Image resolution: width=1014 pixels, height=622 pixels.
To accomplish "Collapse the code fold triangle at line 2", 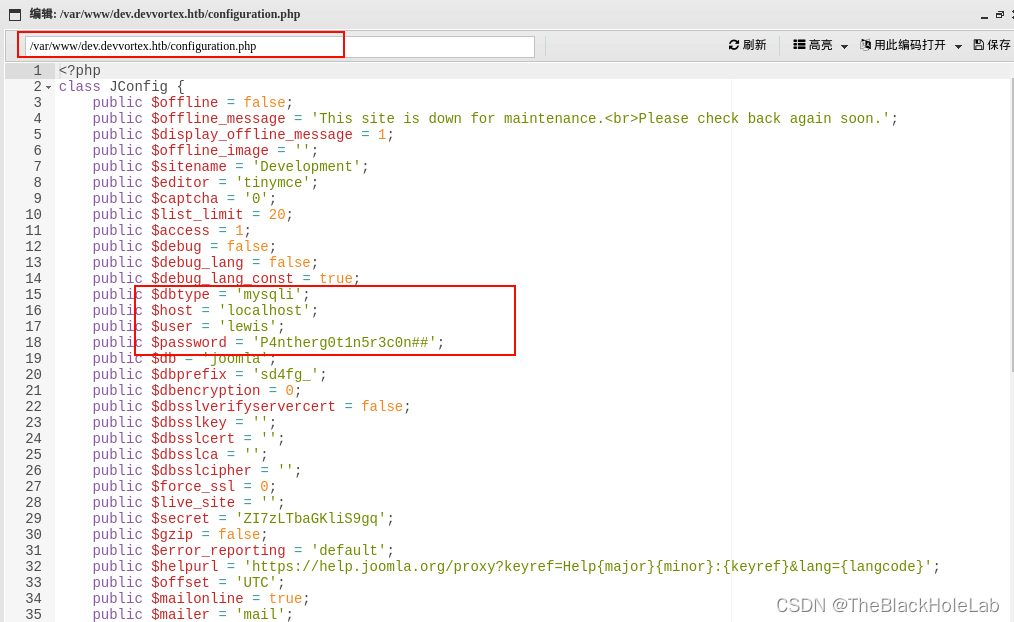I will pyautogui.click(x=47, y=86).
